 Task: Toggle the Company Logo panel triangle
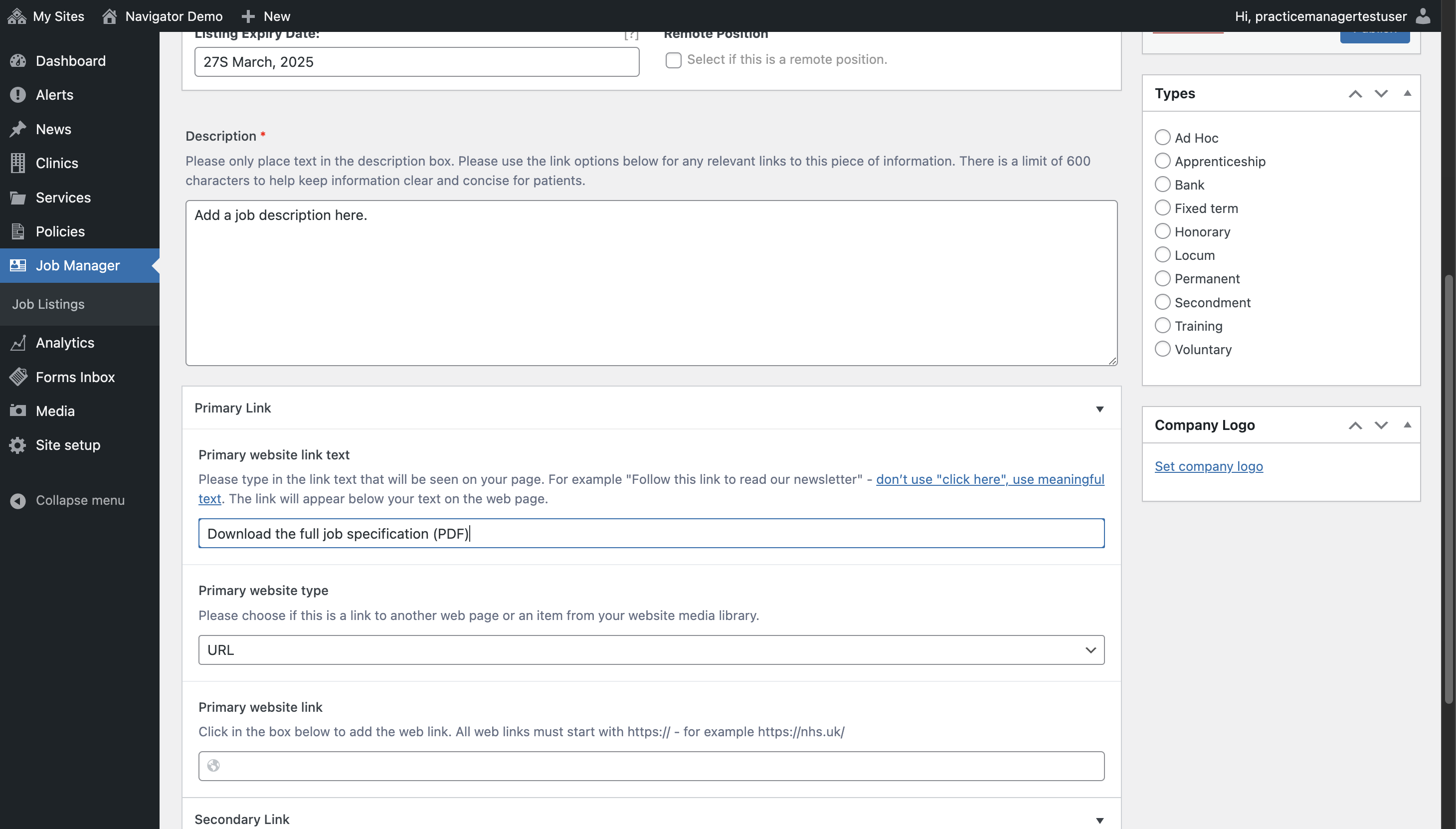[x=1407, y=425]
